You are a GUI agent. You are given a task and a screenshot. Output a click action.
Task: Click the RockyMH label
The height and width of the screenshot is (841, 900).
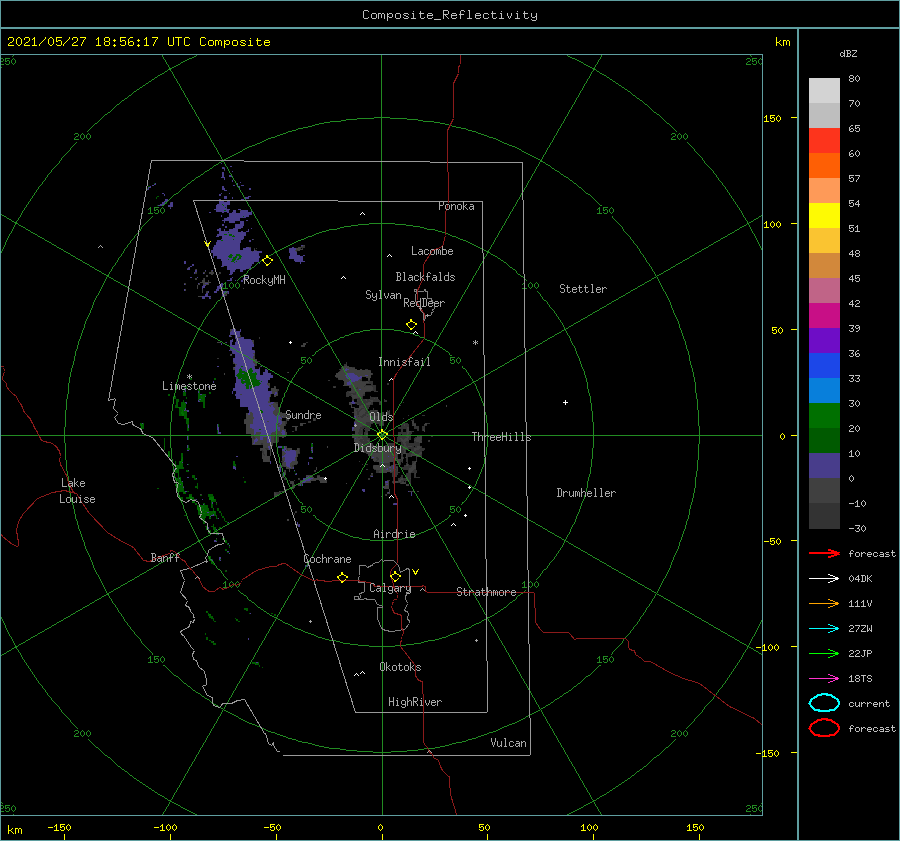[264, 280]
